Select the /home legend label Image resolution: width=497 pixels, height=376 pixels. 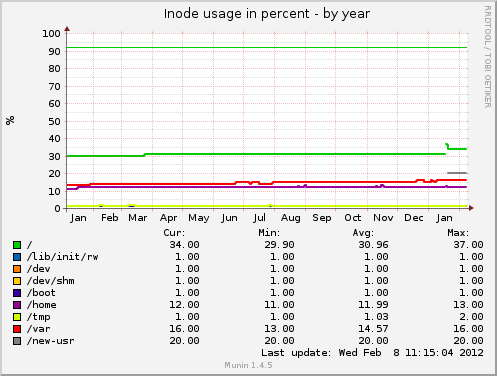point(42,305)
